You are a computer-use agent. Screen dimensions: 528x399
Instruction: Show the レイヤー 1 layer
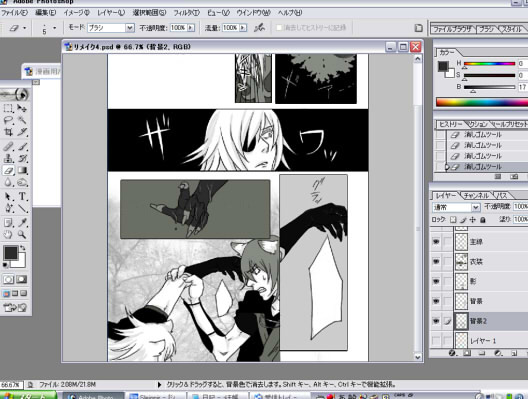coord(436,341)
